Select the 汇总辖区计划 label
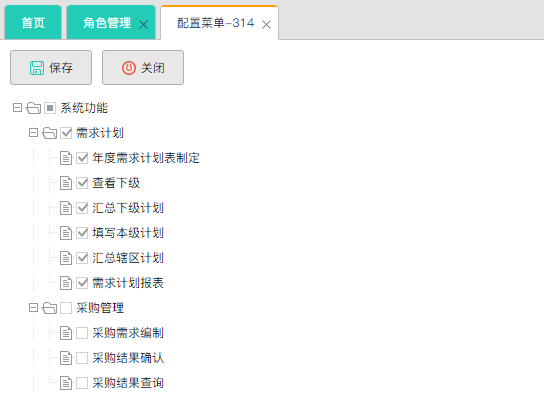This screenshot has height=395, width=544. pos(128,258)
